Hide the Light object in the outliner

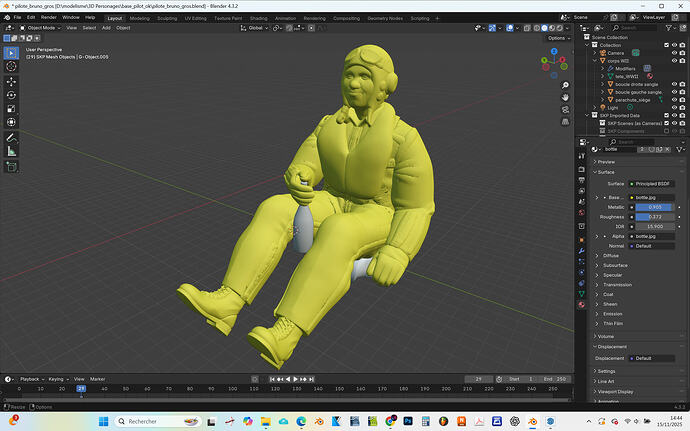pyautogui.click(x=674, y=107)
